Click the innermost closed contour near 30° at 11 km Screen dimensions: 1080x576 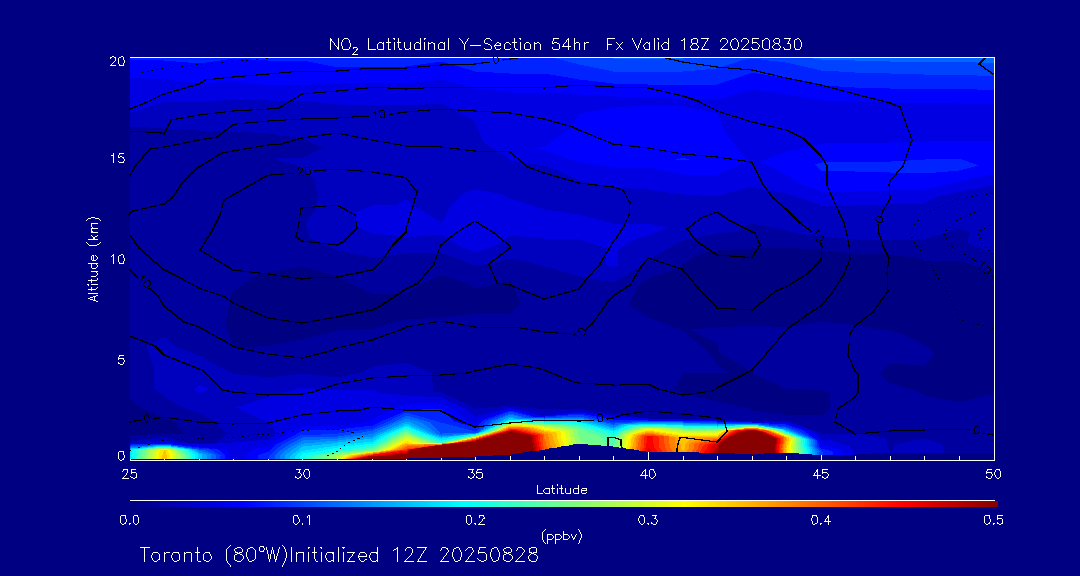pyautogui.click(x=326, y=225)
